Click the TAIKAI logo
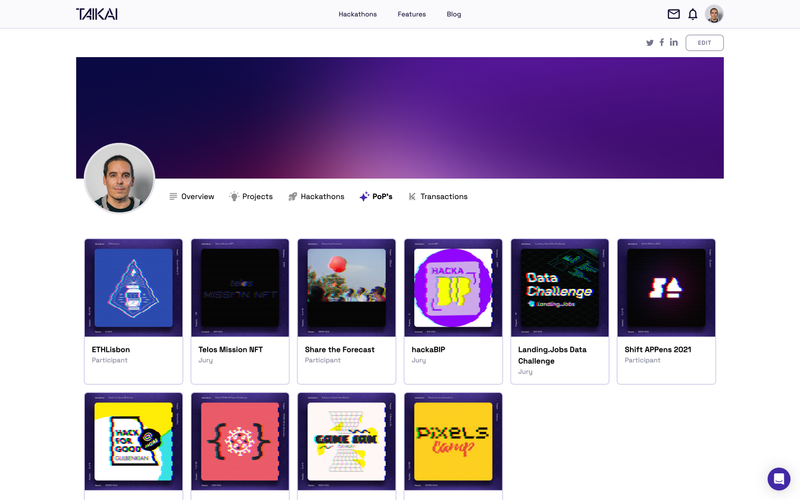This screenshot has height=500, width=800. coord(95,14)
